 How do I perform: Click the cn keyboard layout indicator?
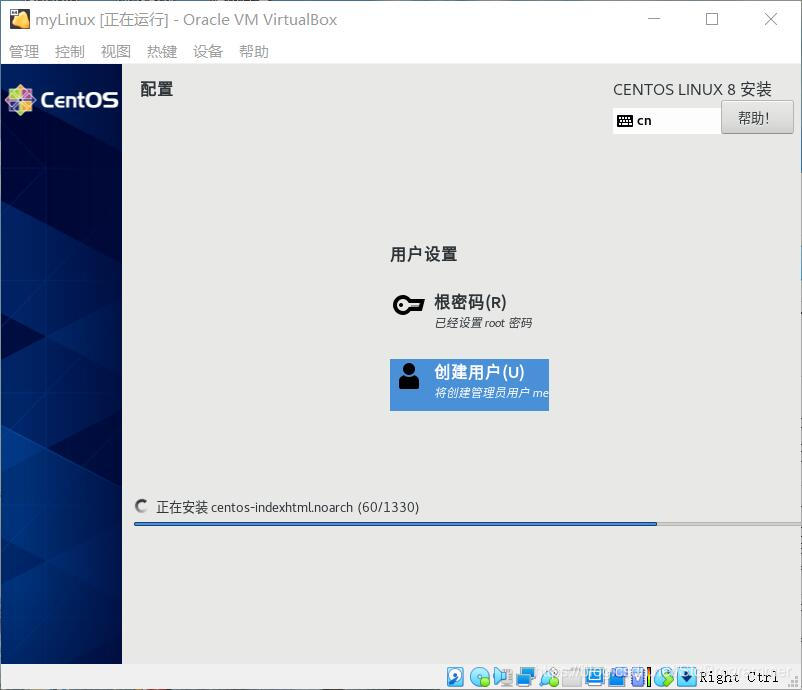(x=666, y=121)
